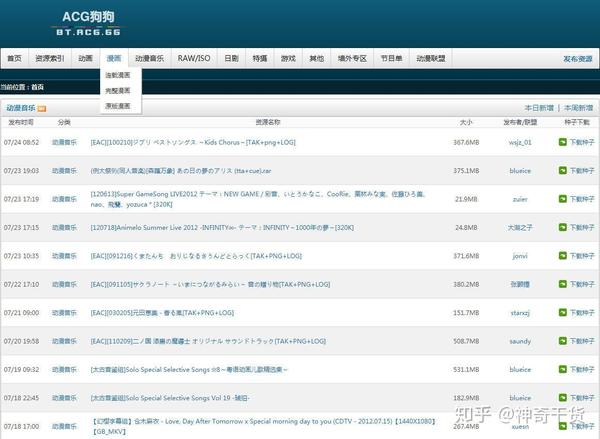600x439 pixels.
Task: Click the green download icon in zuier's row
Action: pos(562,199)
